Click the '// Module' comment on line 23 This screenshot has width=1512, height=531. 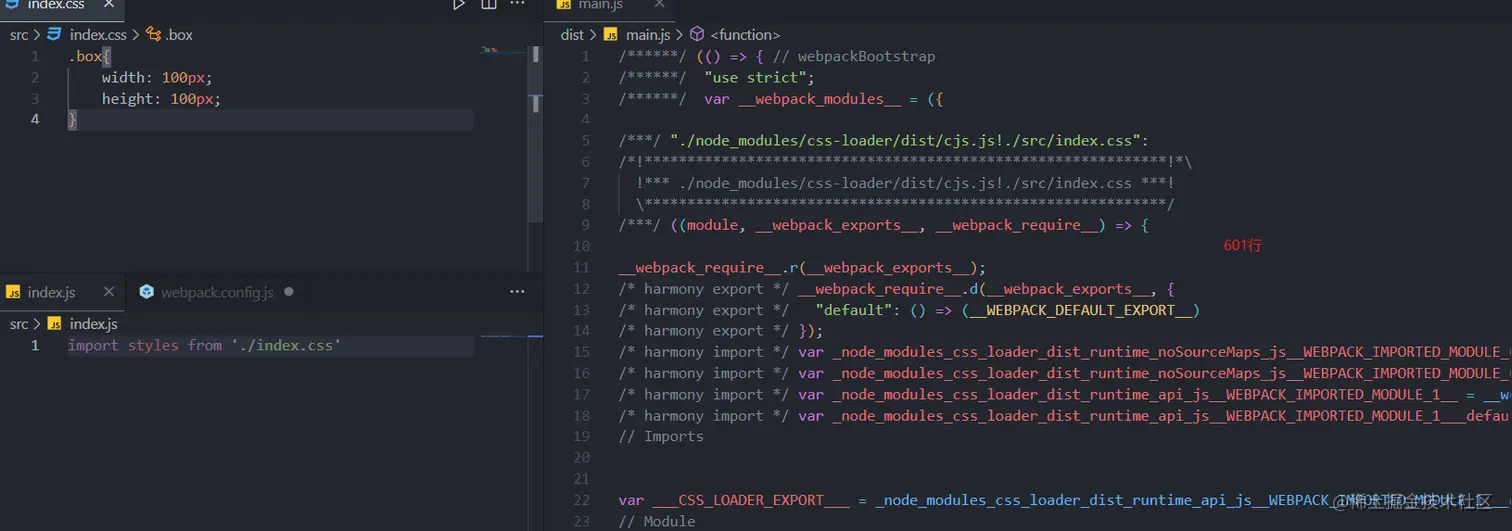657,521
